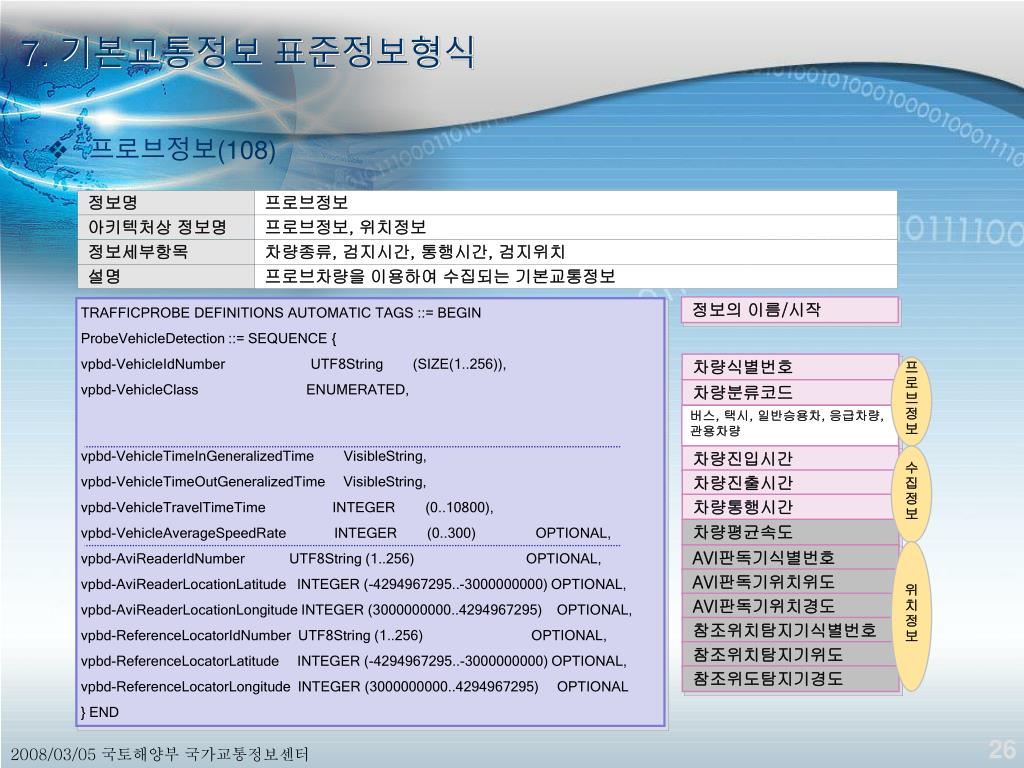
Task: Click the 'vpbd-VehicleIdNumber' field name
Action: click(153, 364)
